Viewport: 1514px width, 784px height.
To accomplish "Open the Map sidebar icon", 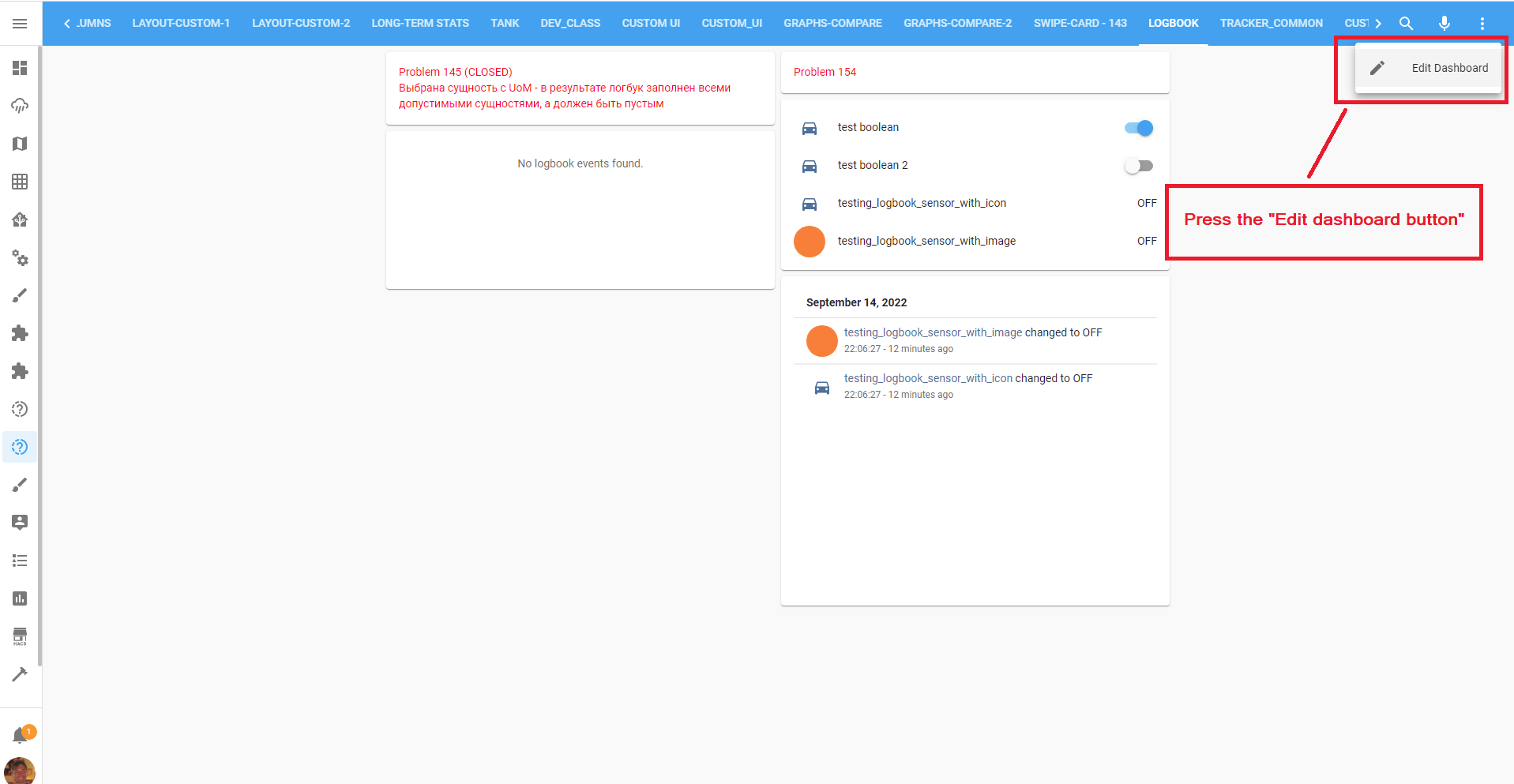I will point(20,144).
